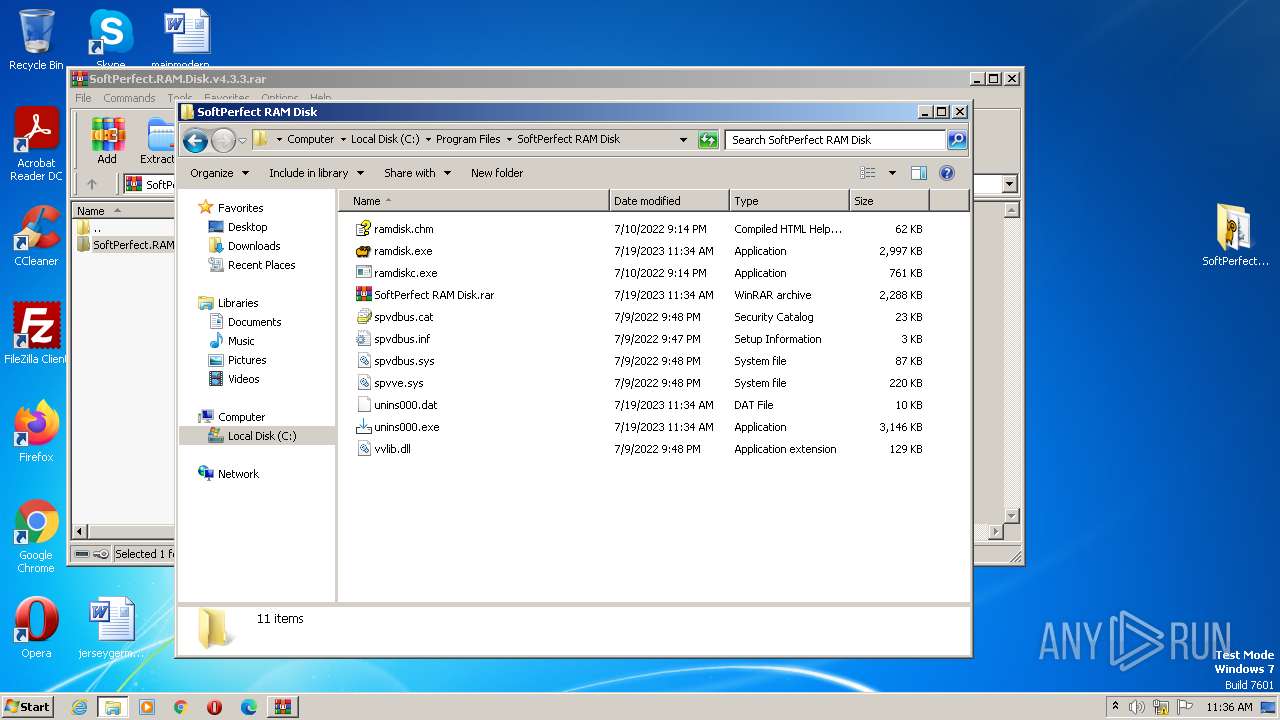Screen dimensions: 1280x720
Task: Open Firefox desktop shortcut
Action: coord(36,432)
